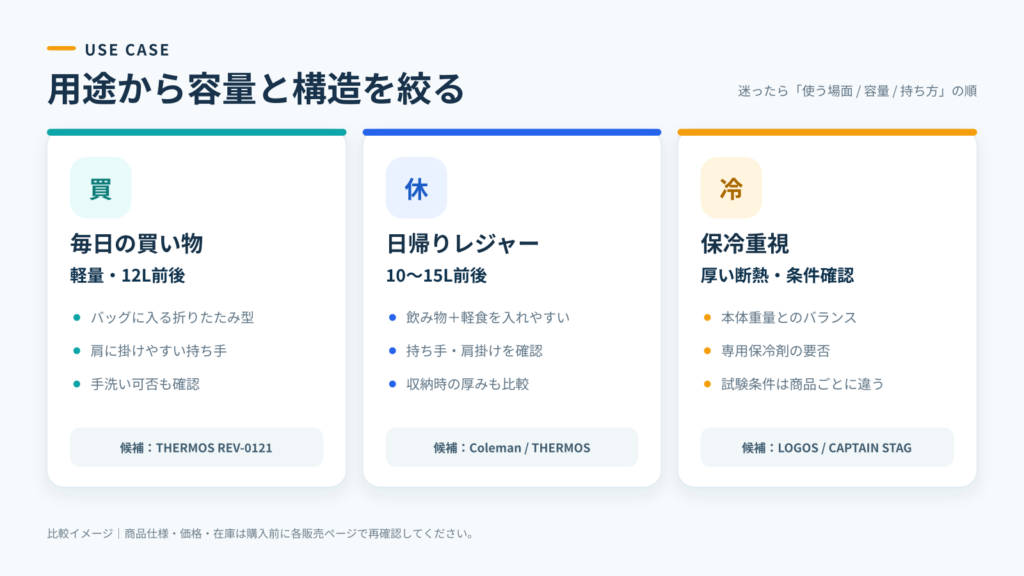Image resolution: width=1024 pixels, height=576 pixels.
Task: Click the orange 冷 cooling icon
Action: pyautogui.click(x=731, y=188)
